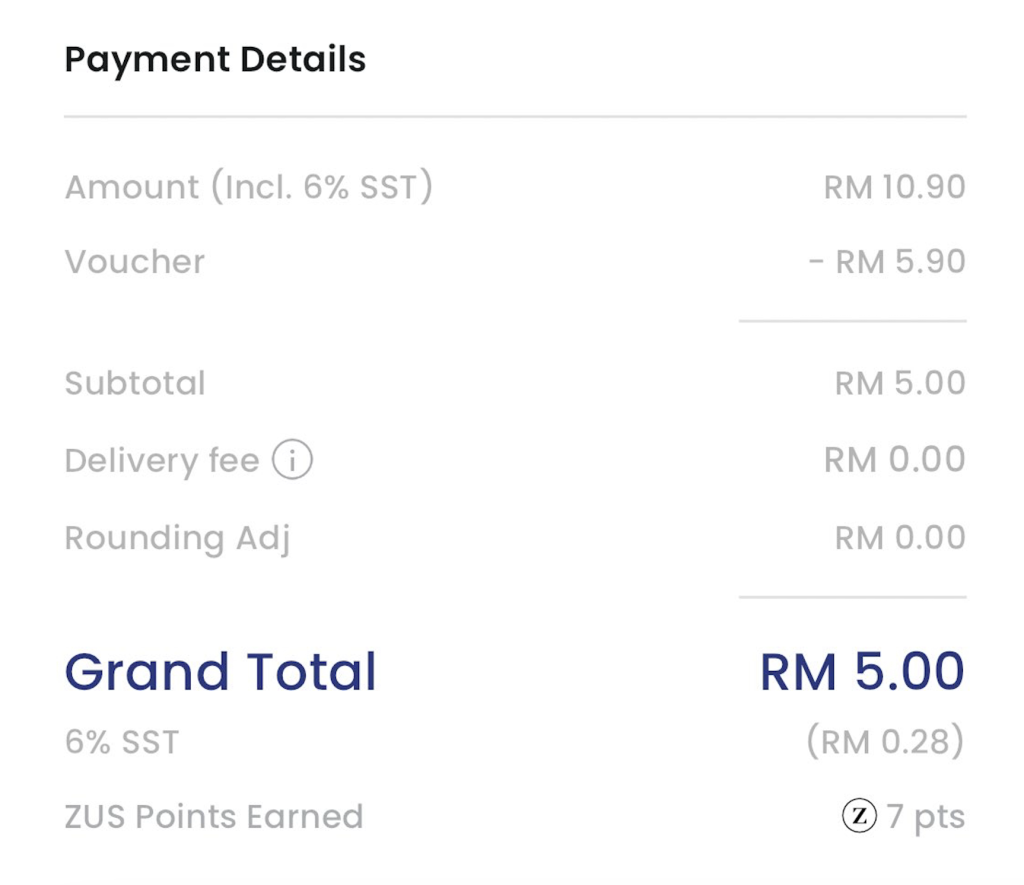The image size is (1024, 885).
Task: Tap the voucher discount - RM 5.90
Action: click(886, 262)
